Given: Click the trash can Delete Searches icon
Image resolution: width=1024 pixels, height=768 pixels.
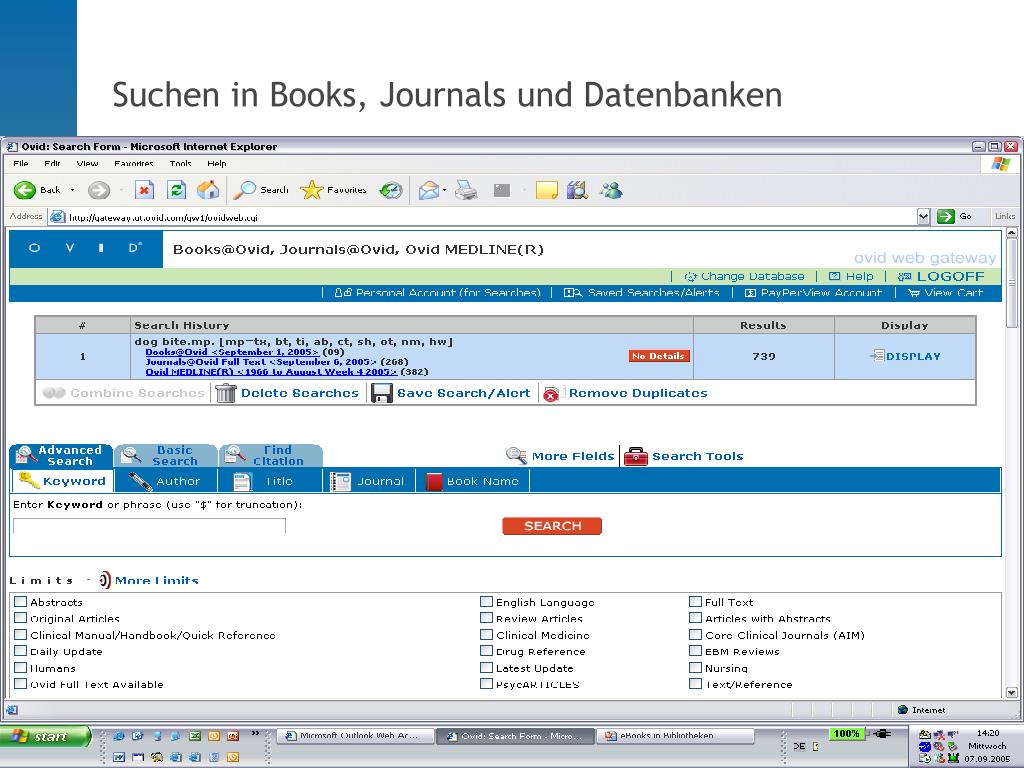Looking at the screenshot, I should tap(225, 393).
